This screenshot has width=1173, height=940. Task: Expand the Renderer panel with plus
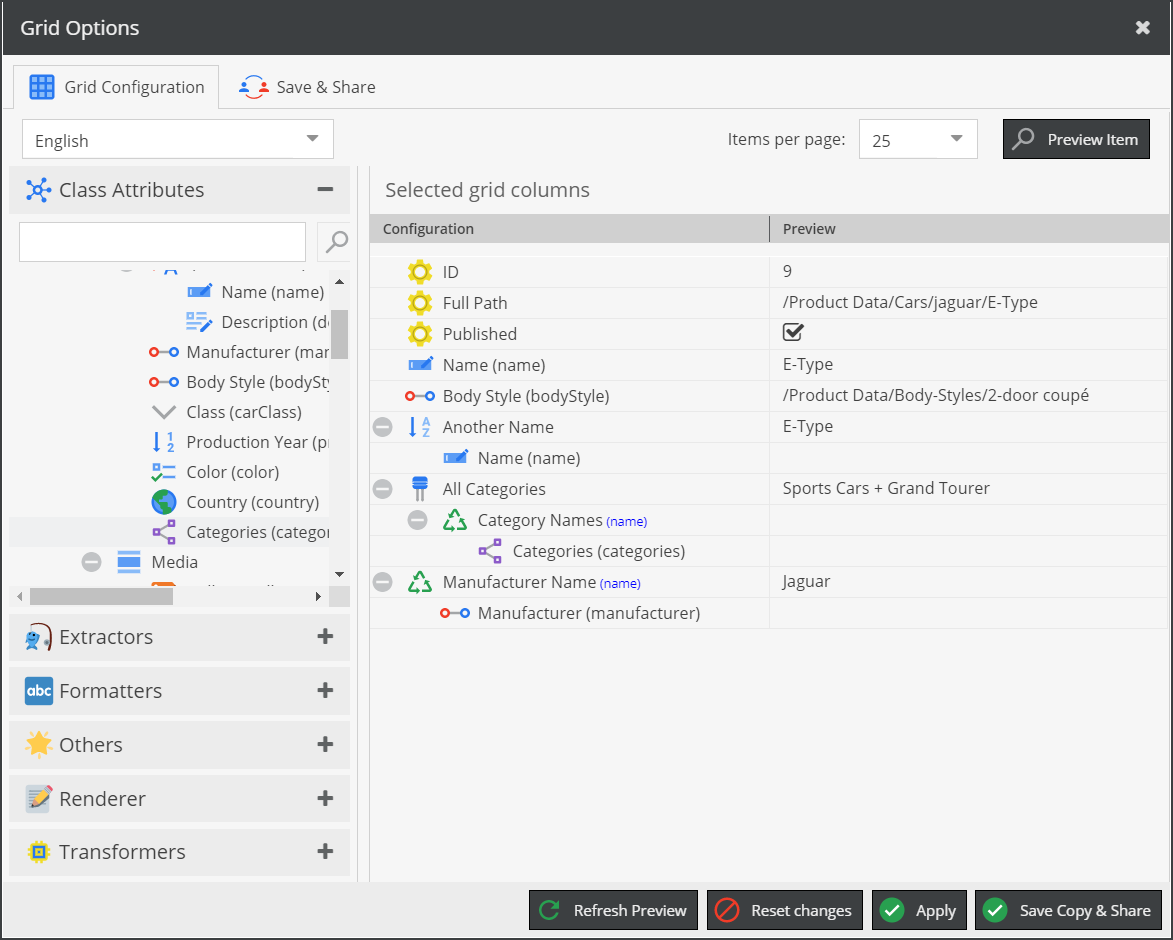point(325,798)
